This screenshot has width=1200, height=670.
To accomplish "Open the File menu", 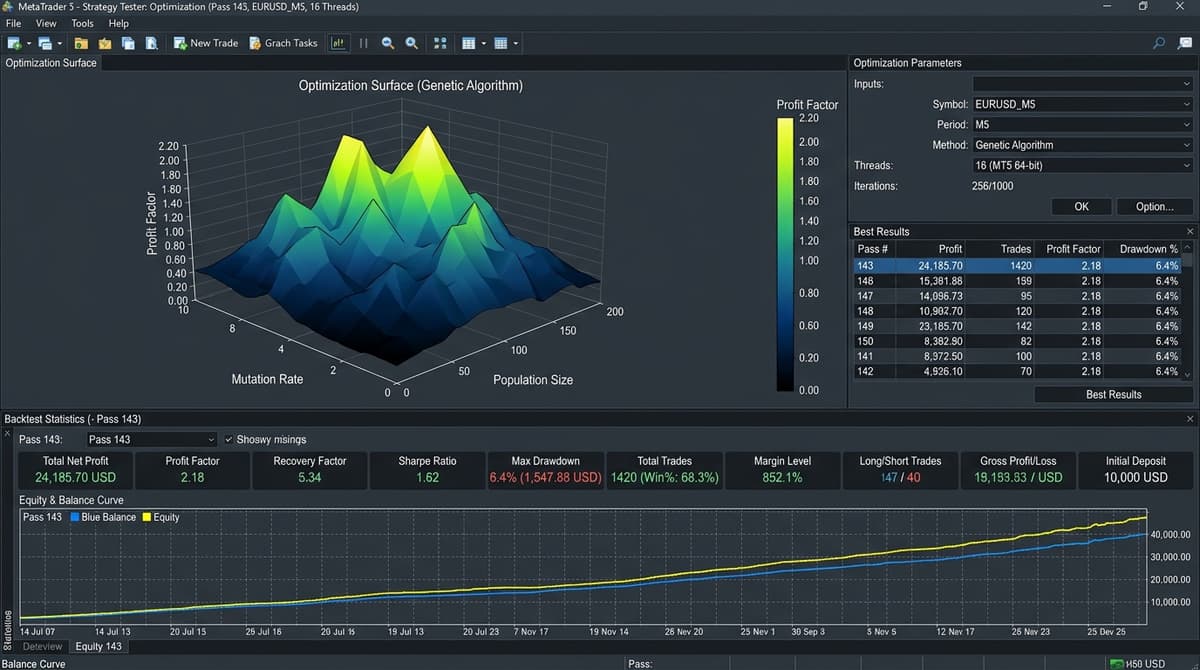I will click(x=14, y=23).
